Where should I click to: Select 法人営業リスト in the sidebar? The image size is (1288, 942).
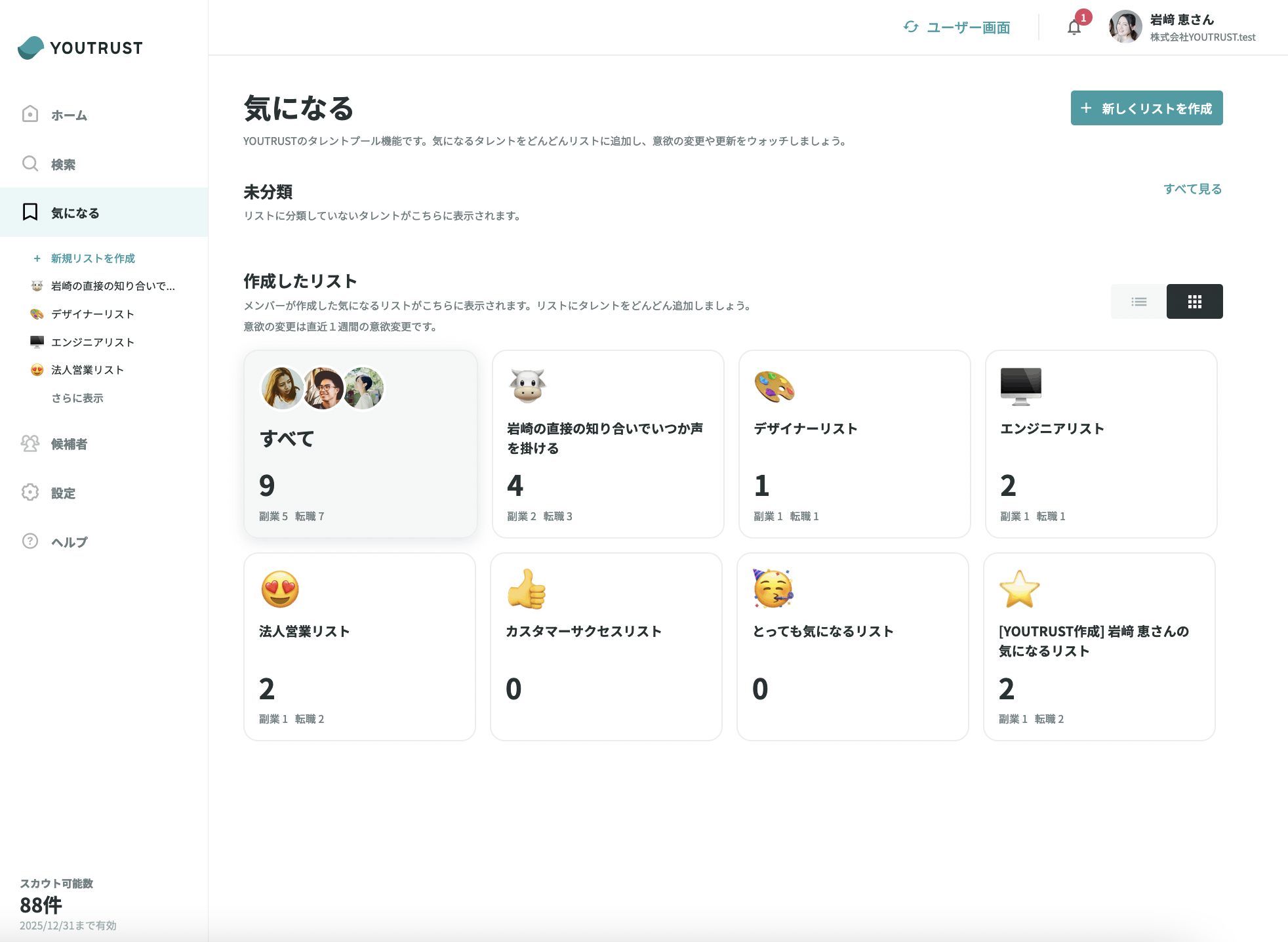(87, 370)
